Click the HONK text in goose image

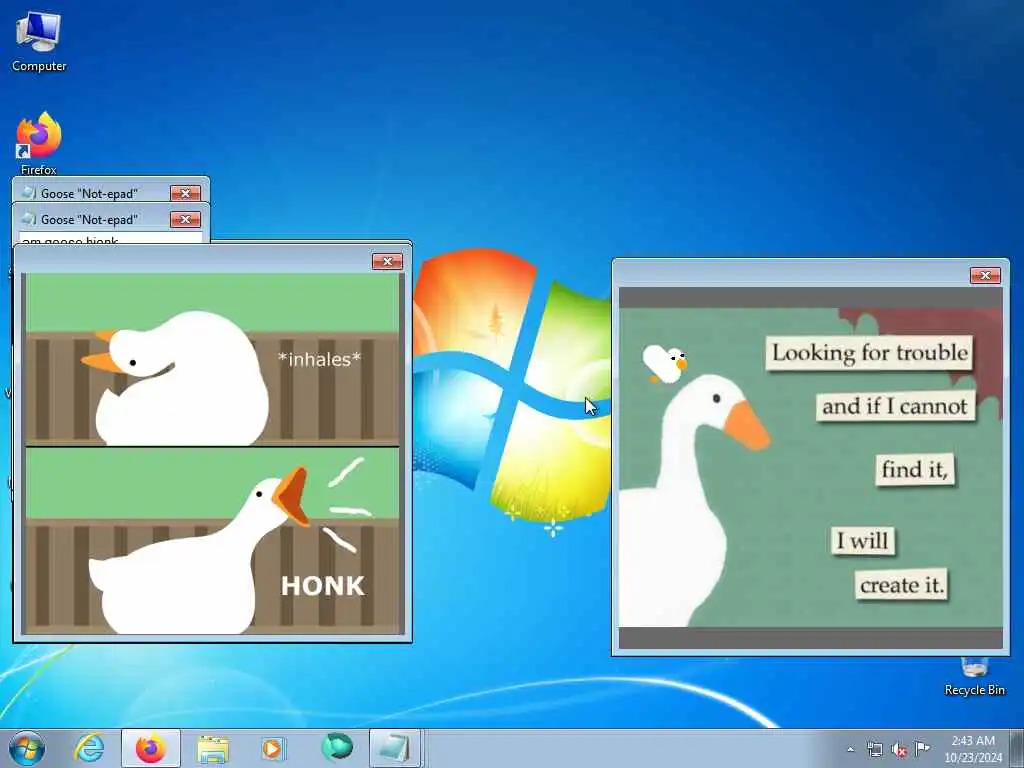(323, 585)
